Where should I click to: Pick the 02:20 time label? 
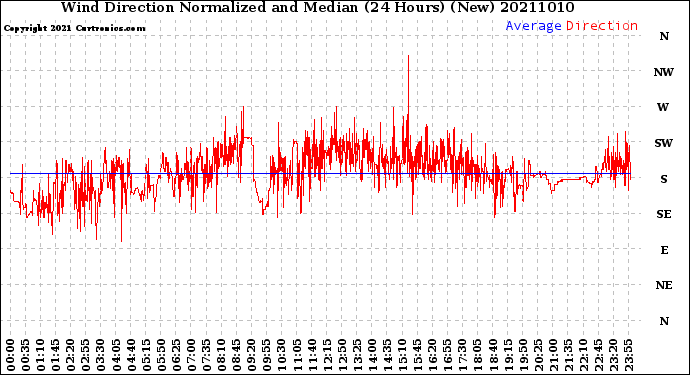click(71, 355)
